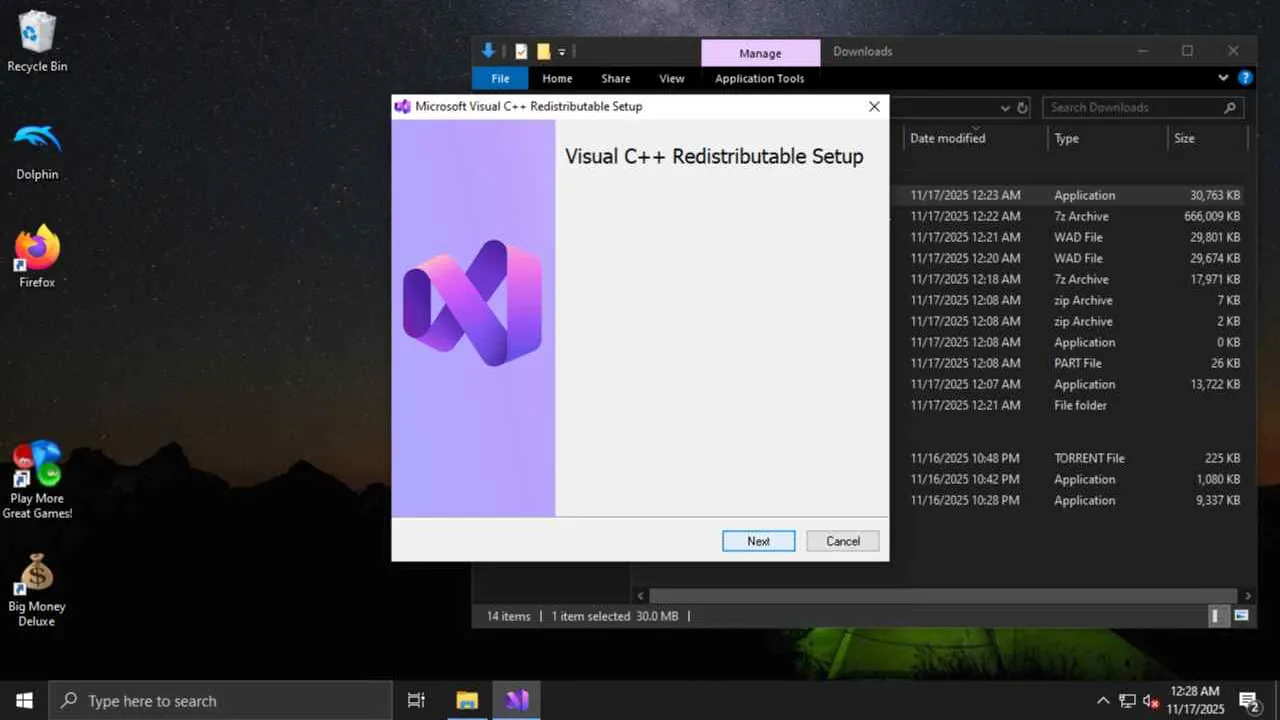
Task: Switch Explorer to the details view icon
Action: (x=1217, y=616)
